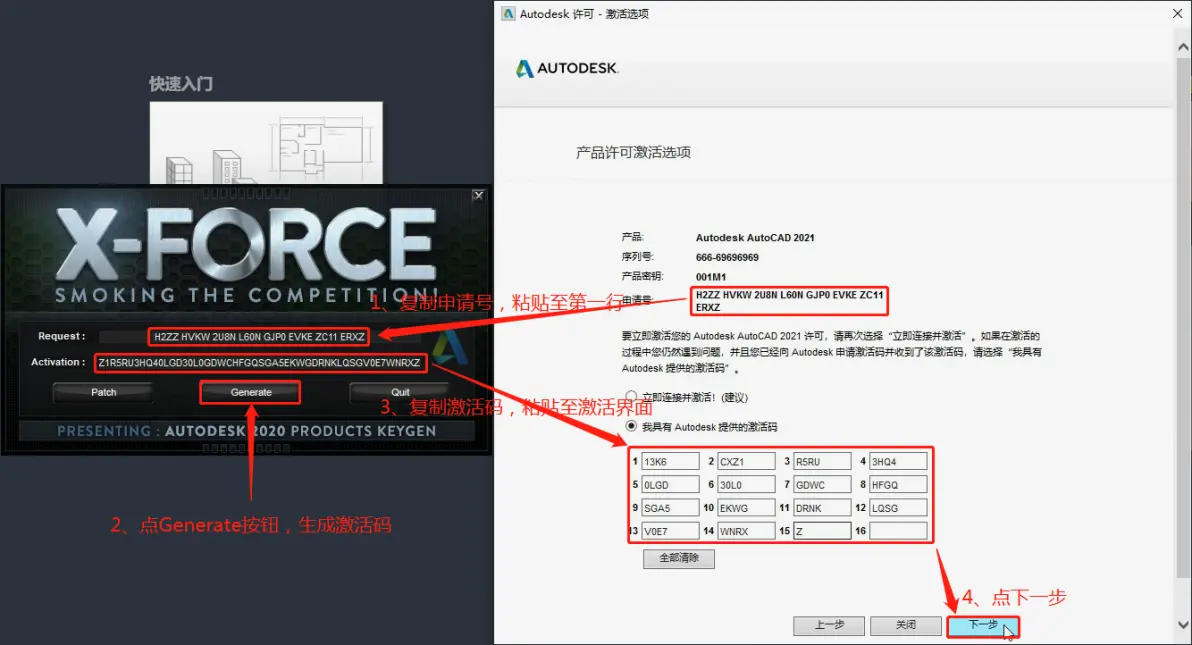Click activation code box 1 containing 13K6
The width and height of the screenshot is (1192, 645).
coord(670,462)
